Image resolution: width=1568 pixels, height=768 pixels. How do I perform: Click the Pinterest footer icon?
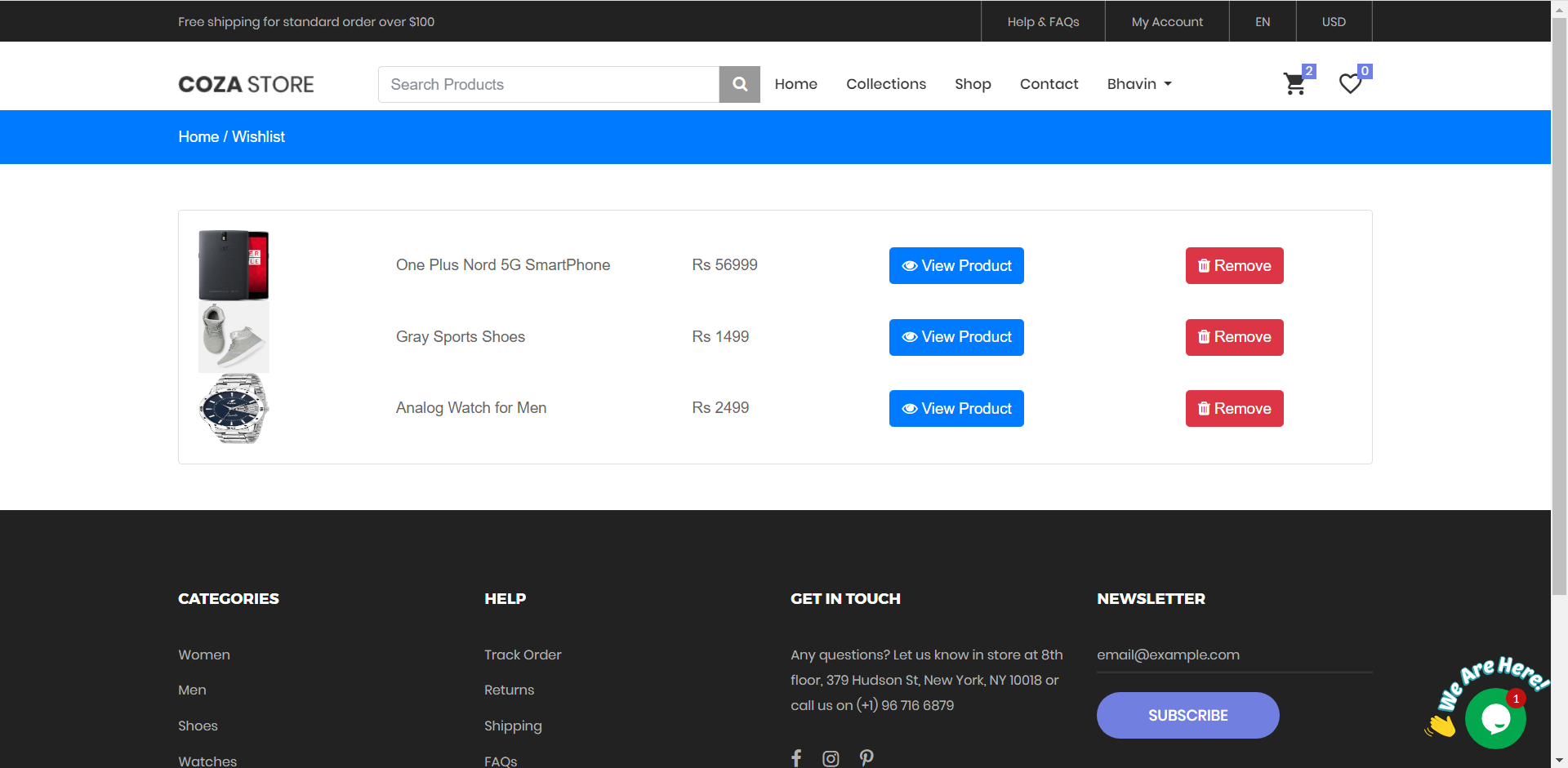866,758
